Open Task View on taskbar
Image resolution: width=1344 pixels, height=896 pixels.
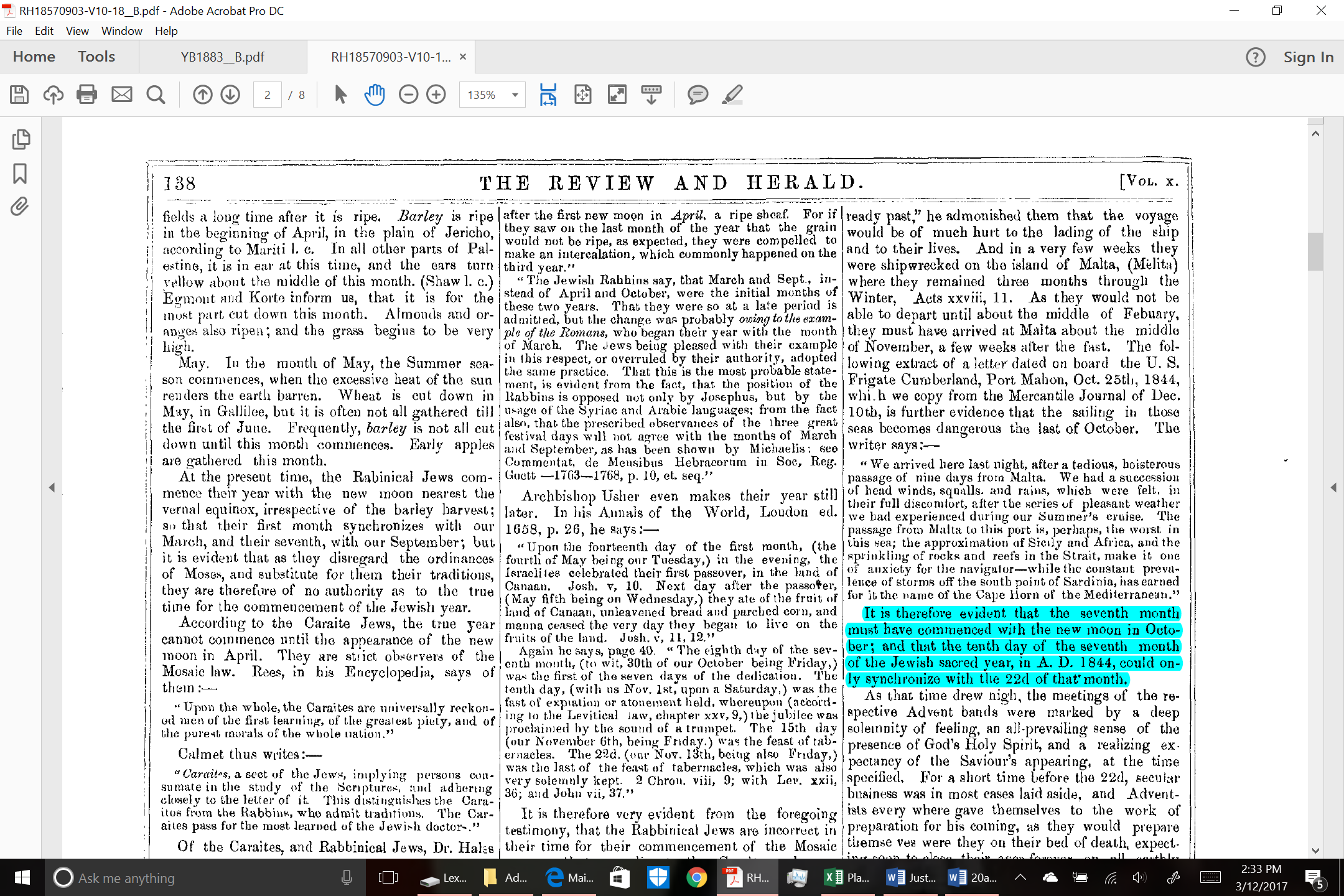(388, 877)
